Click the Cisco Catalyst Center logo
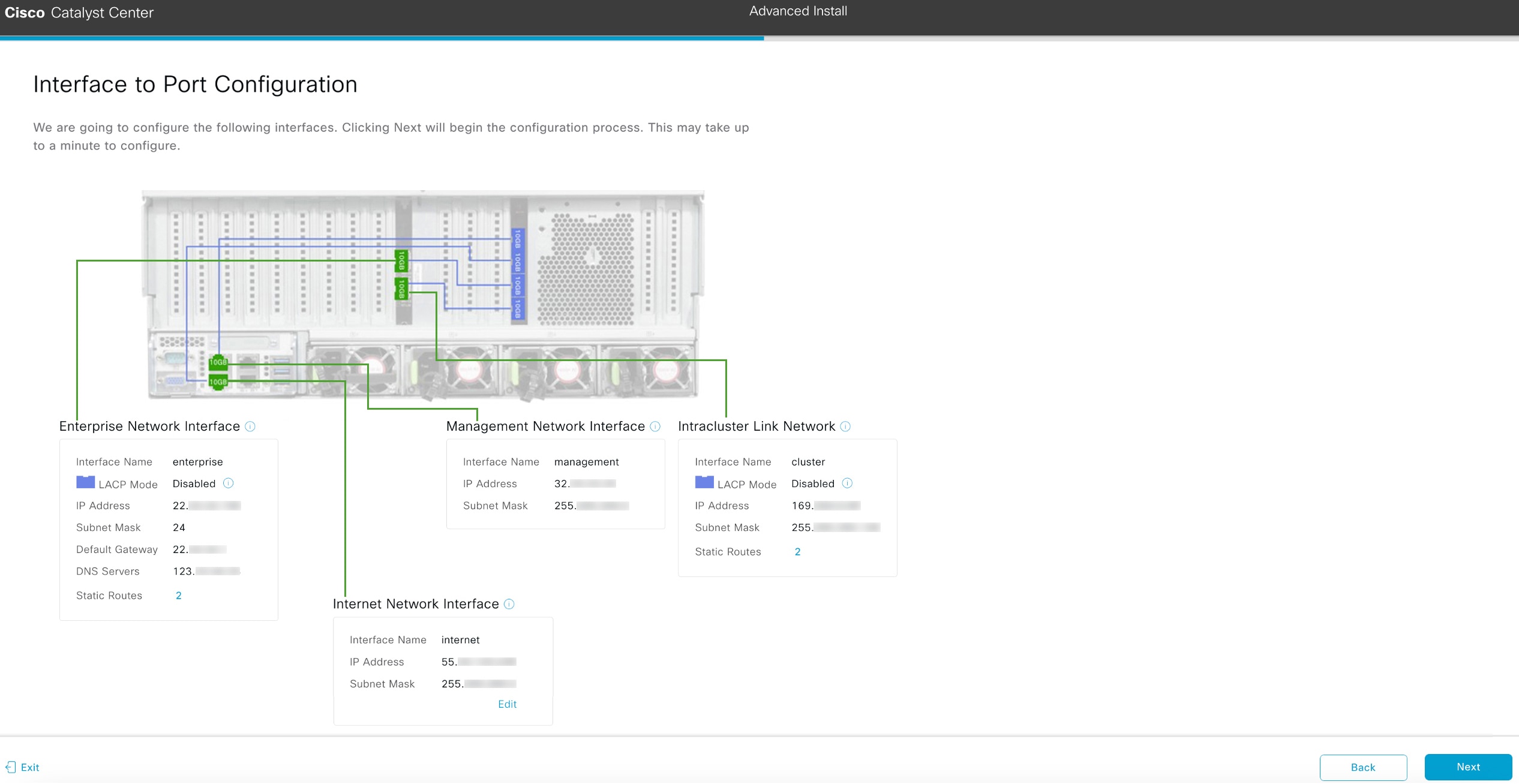 click(x=79, y=12)
